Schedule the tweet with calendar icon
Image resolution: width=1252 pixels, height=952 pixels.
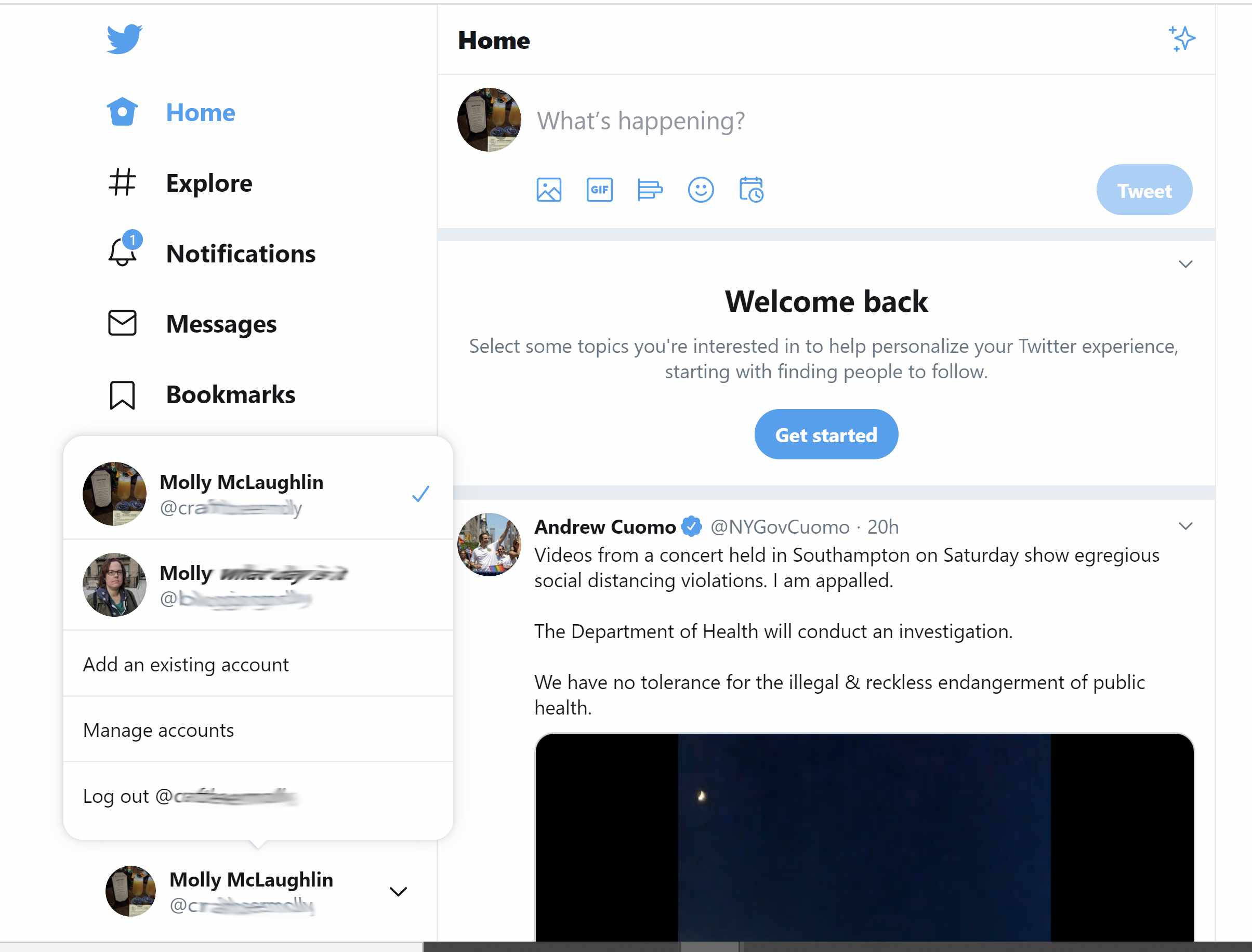[752, 190]
